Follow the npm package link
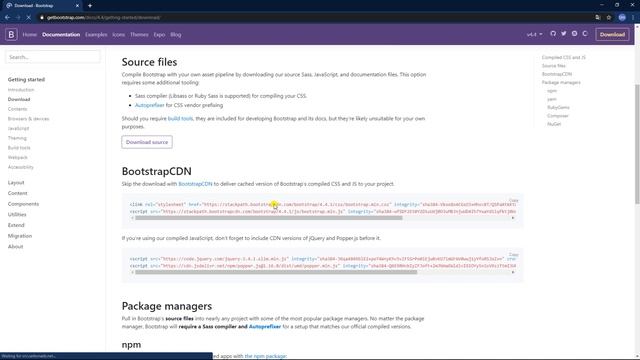Screen dimensions: 640x360 [265, 356]
